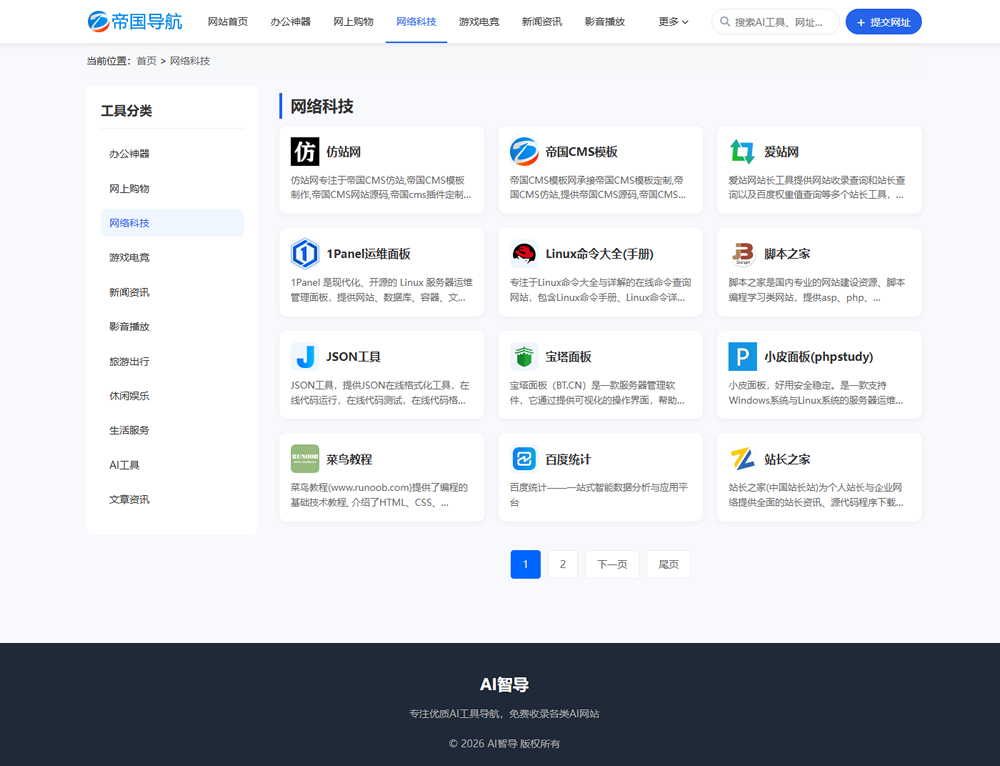This screenshot has width=1000, height=766.
Task: Click the search magnifier icon
Action: (725, 22)
